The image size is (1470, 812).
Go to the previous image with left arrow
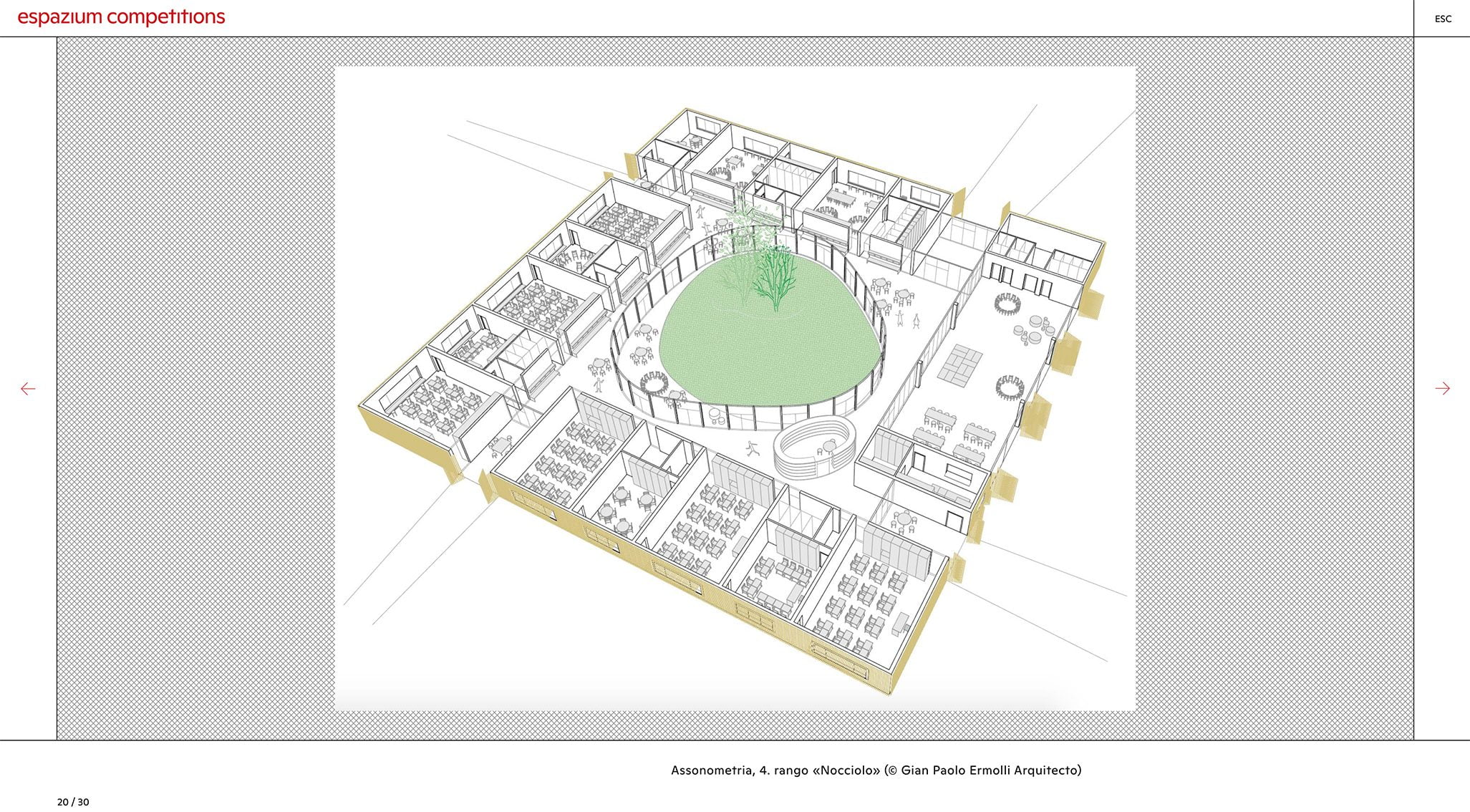click(x=28, y=389)
